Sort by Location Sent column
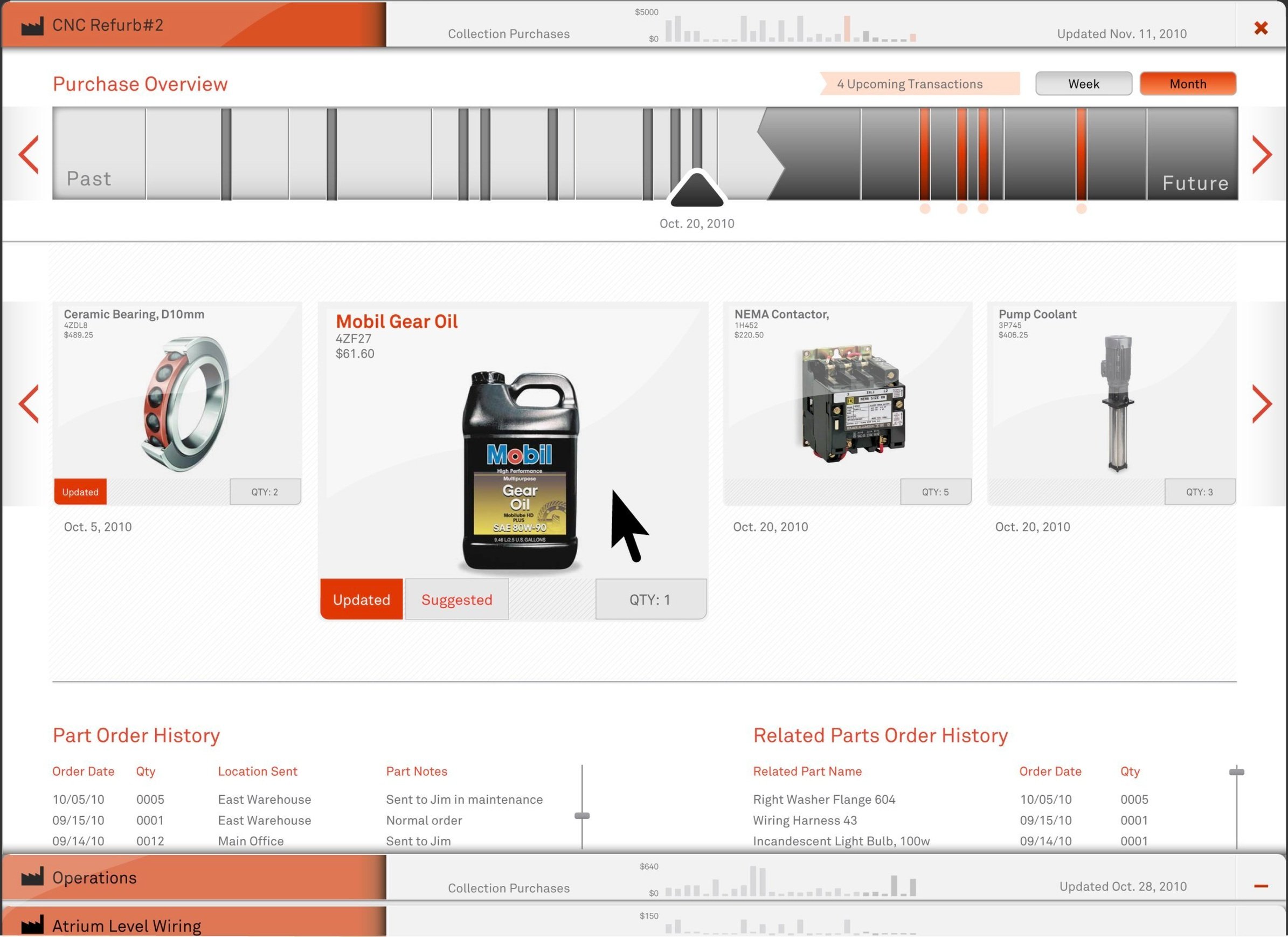 (x=257, y=771)
